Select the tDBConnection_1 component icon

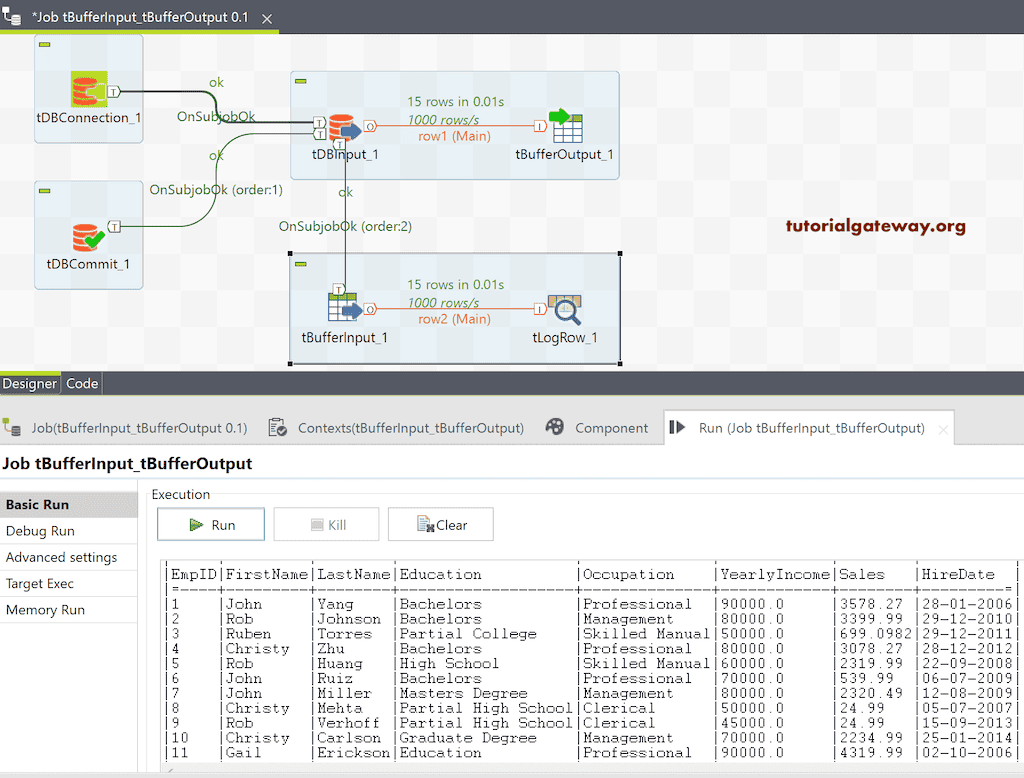[x=88, y=90]
